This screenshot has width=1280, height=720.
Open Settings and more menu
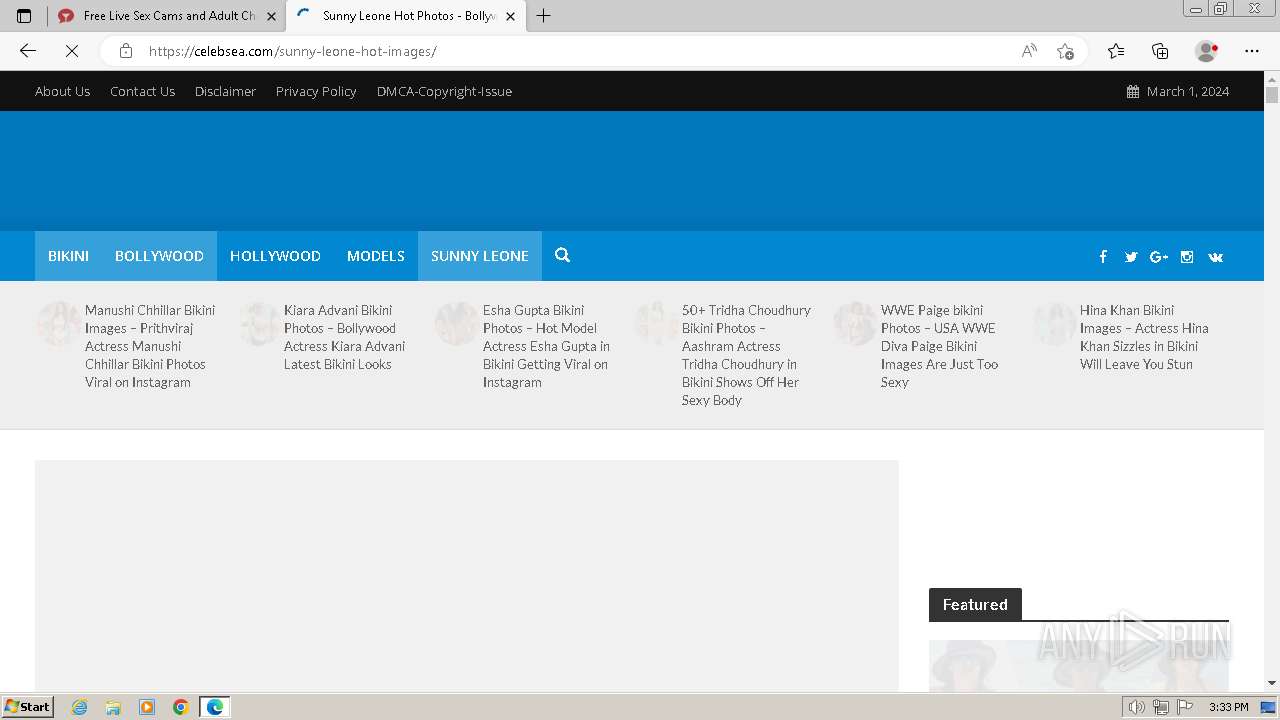1252,51
